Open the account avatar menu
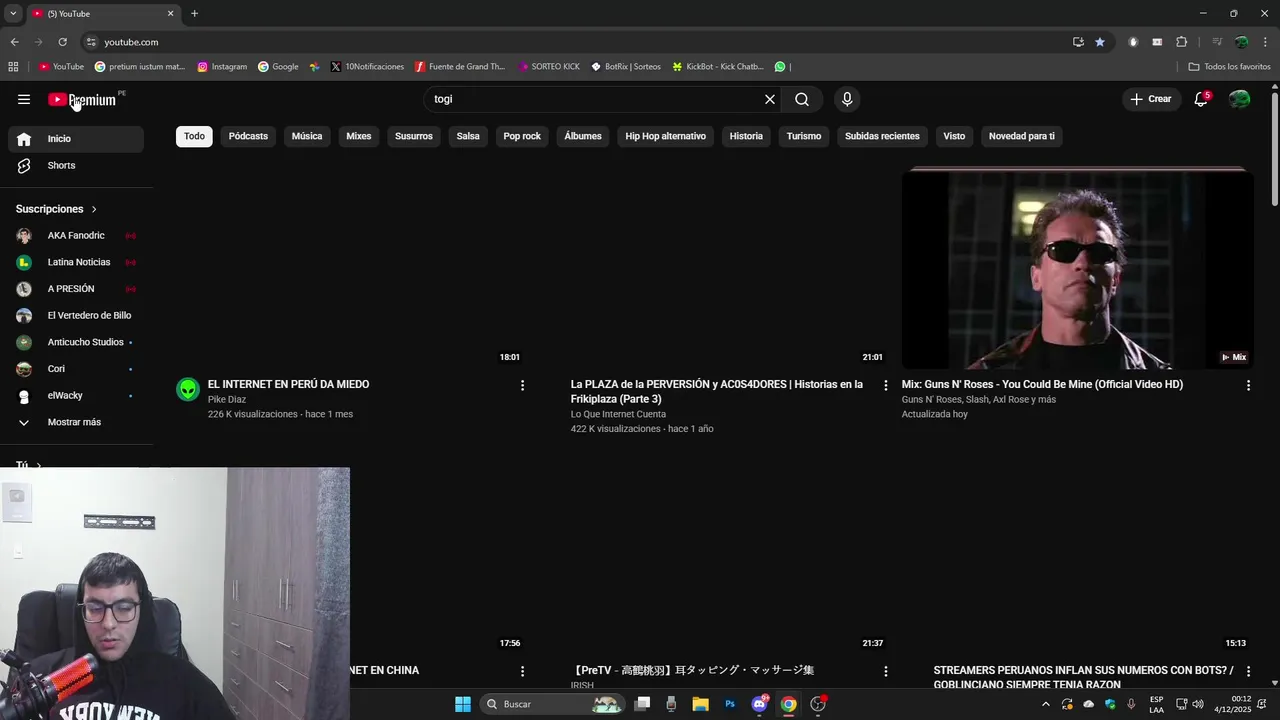This screenshot has height=720, width=1280. point(1239,99)
